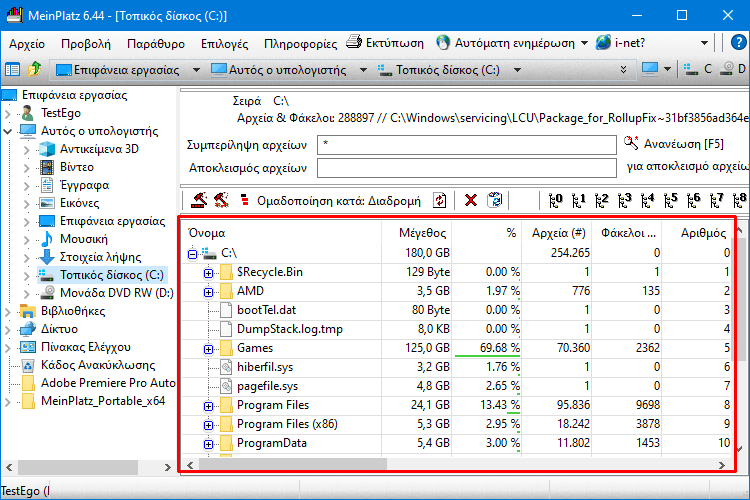Click the Εκτύπωση printer icon

pos(354,42)
